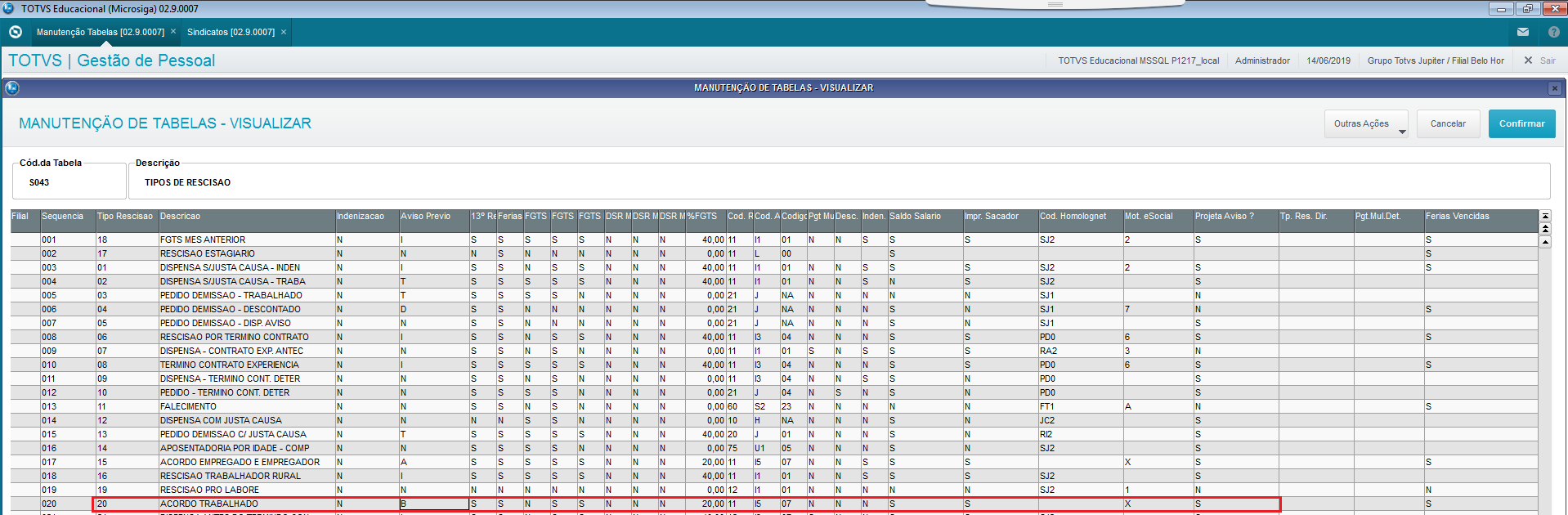This screenshot has height=515, width=1568.
Task: Select the row FALECIMENTO
Action: pyautogui.click(x=774, y=406)
